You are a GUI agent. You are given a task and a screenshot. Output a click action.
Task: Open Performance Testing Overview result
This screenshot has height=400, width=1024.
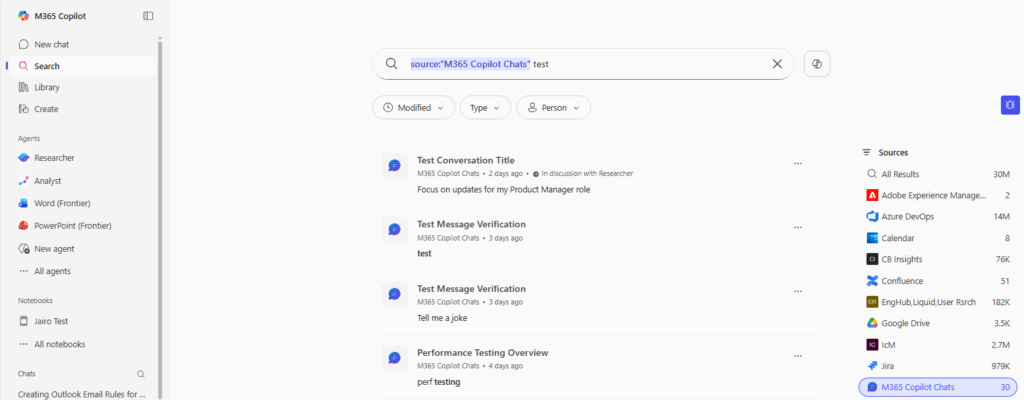pos(482,352)
